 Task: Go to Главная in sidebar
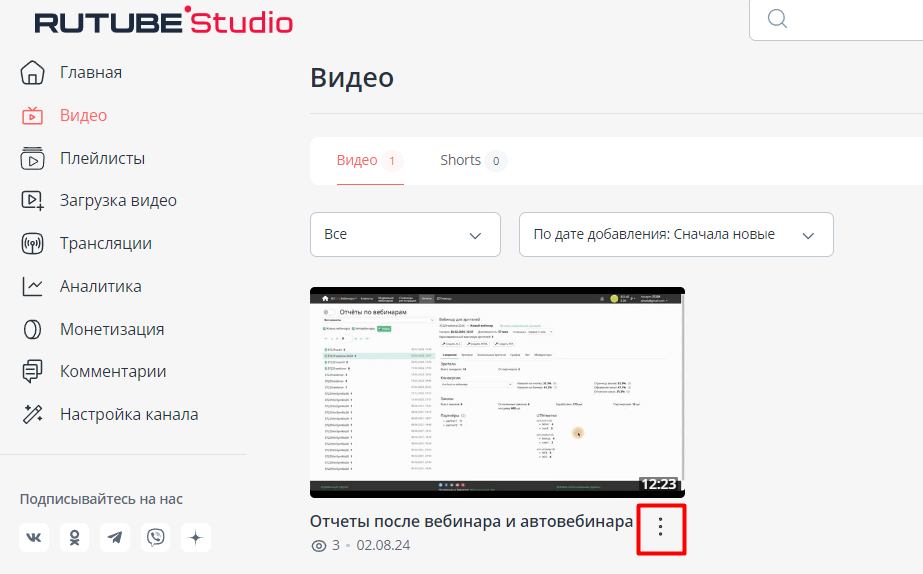tap(90, 72)
